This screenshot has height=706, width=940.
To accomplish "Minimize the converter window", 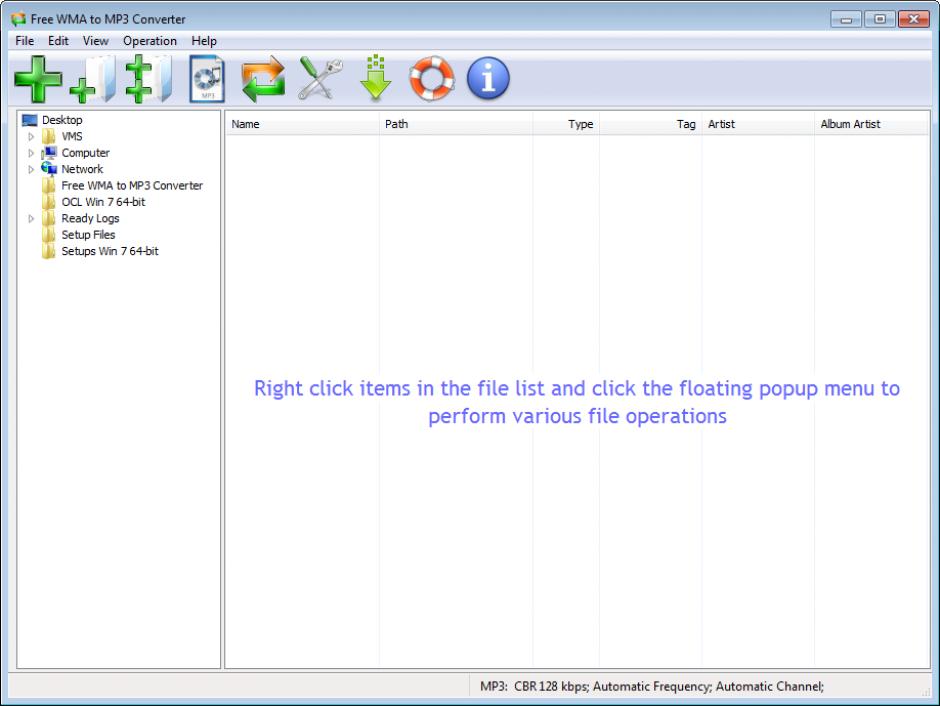I will click(x=846, y=20).
